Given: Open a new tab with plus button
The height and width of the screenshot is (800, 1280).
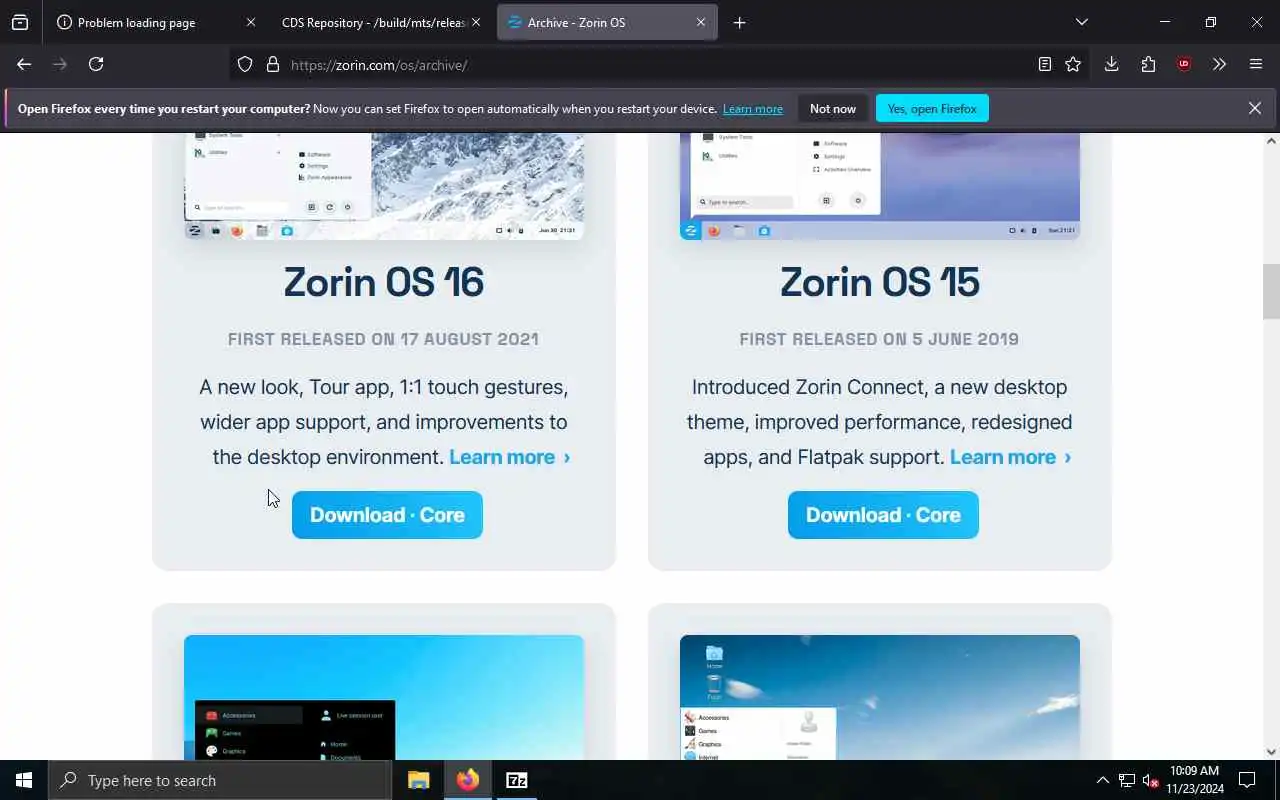Looking at the screenshot, I should coord(739,22).
